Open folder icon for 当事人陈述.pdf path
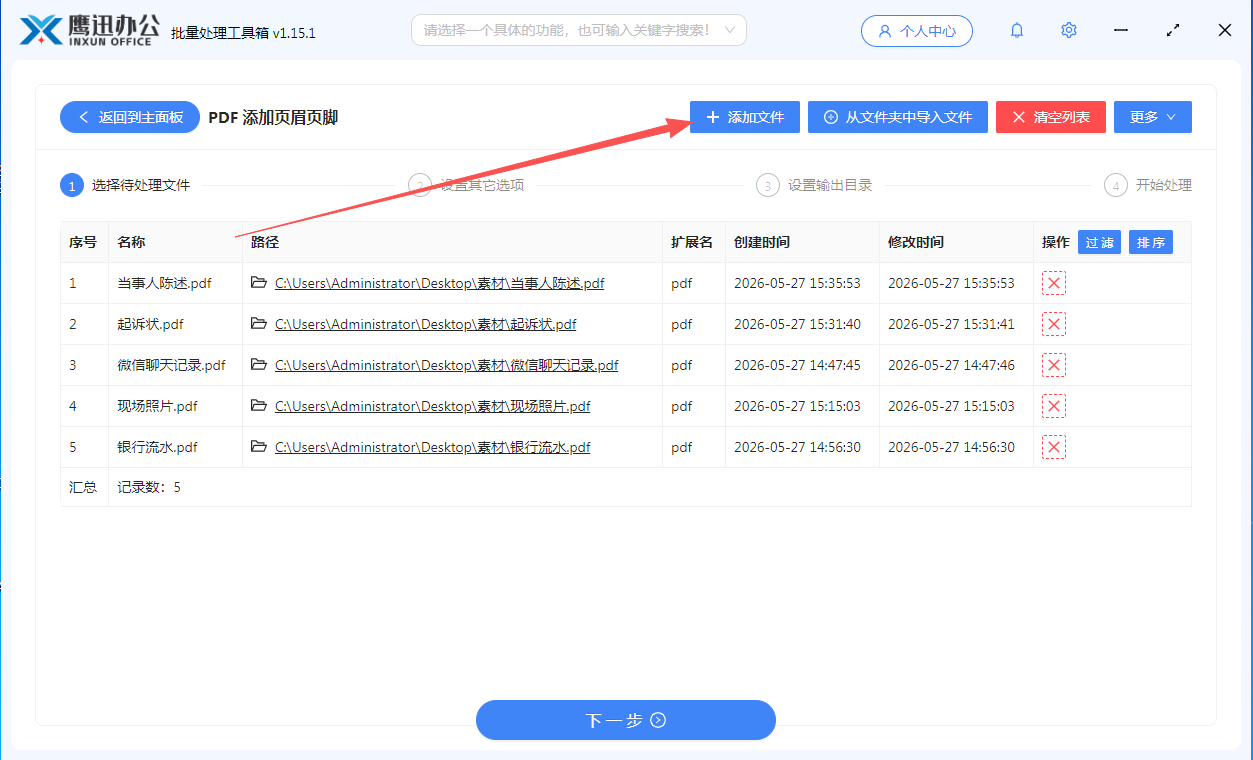Viewport: 1253px width, 760px height. (x=259, y=283)
